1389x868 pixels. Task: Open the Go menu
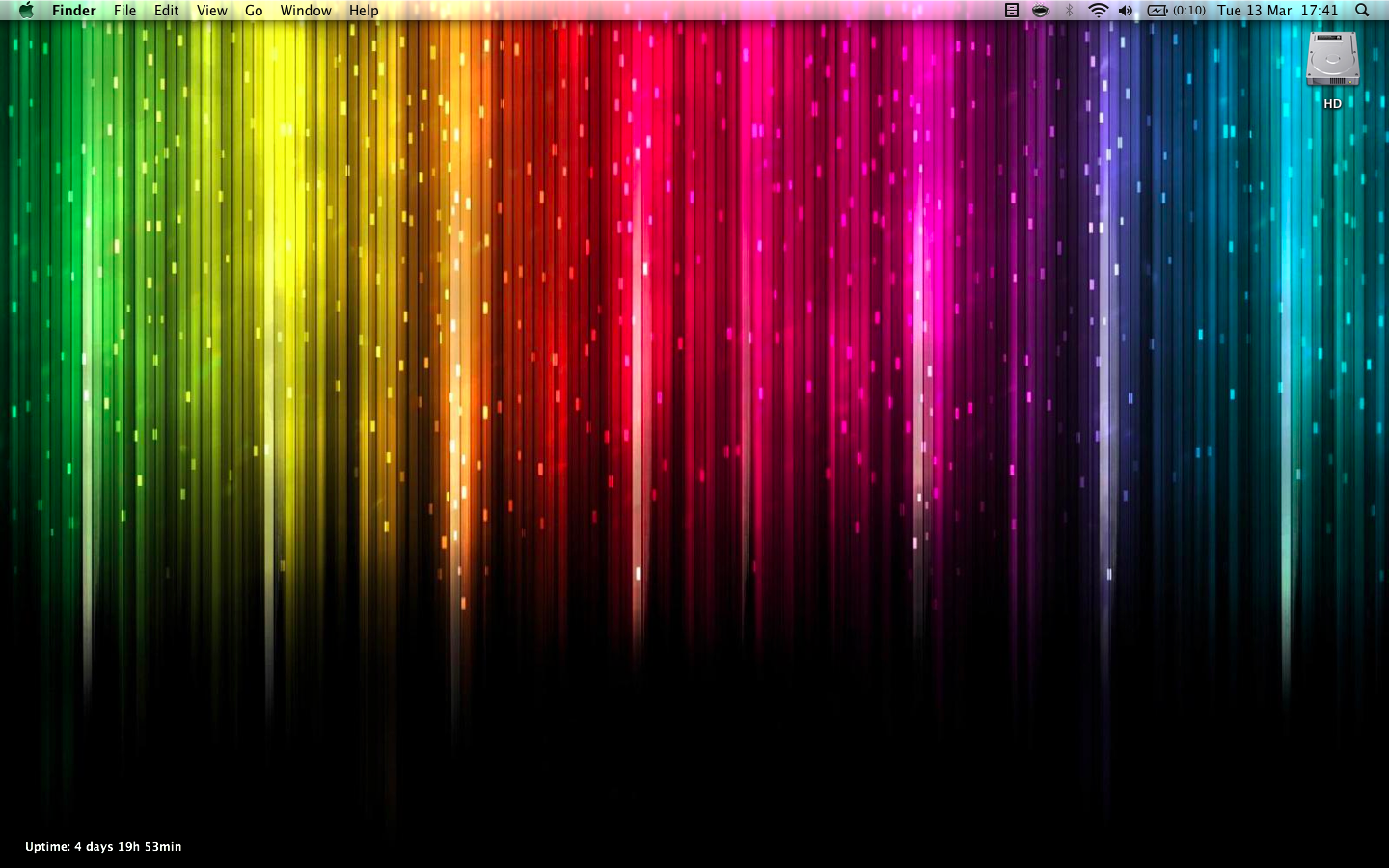254,11
